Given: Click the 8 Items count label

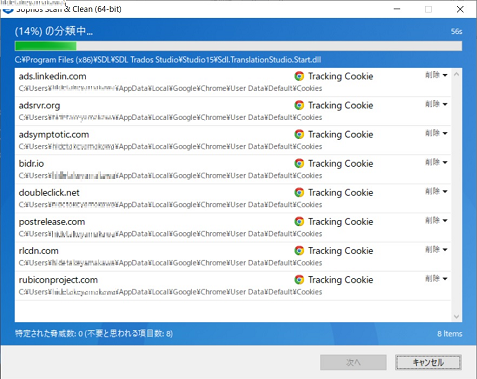Looking at the screenshot, I should (450, 334).
